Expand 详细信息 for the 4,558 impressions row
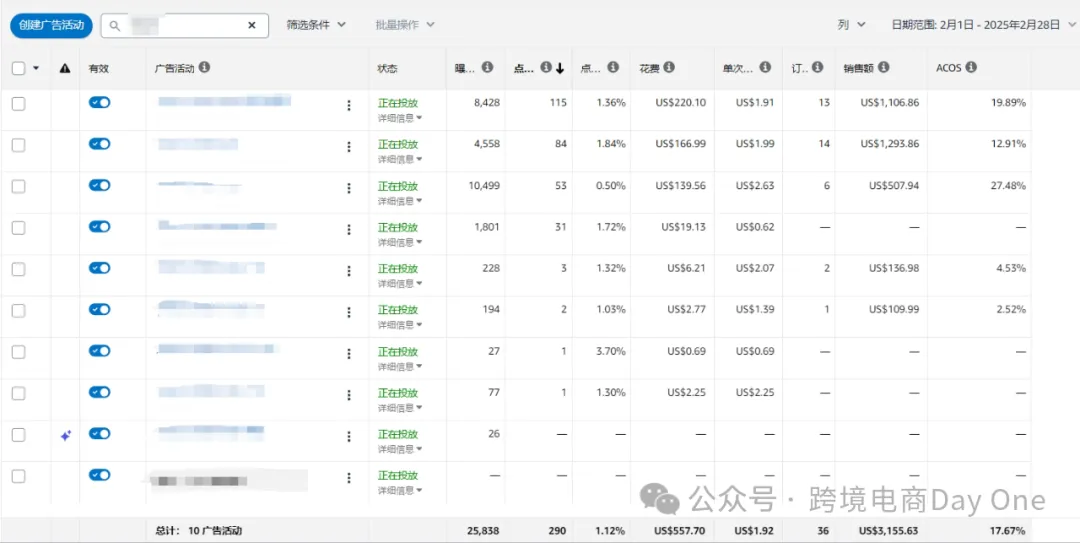1080x543 pixels. click(x=400, y=159)
